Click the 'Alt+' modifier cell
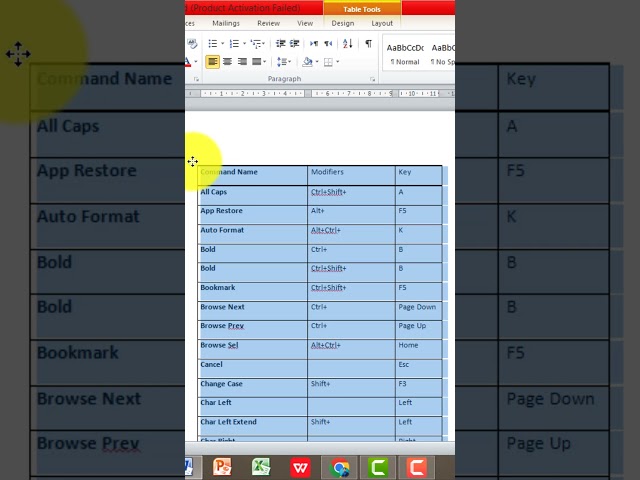 pos(351,214)
